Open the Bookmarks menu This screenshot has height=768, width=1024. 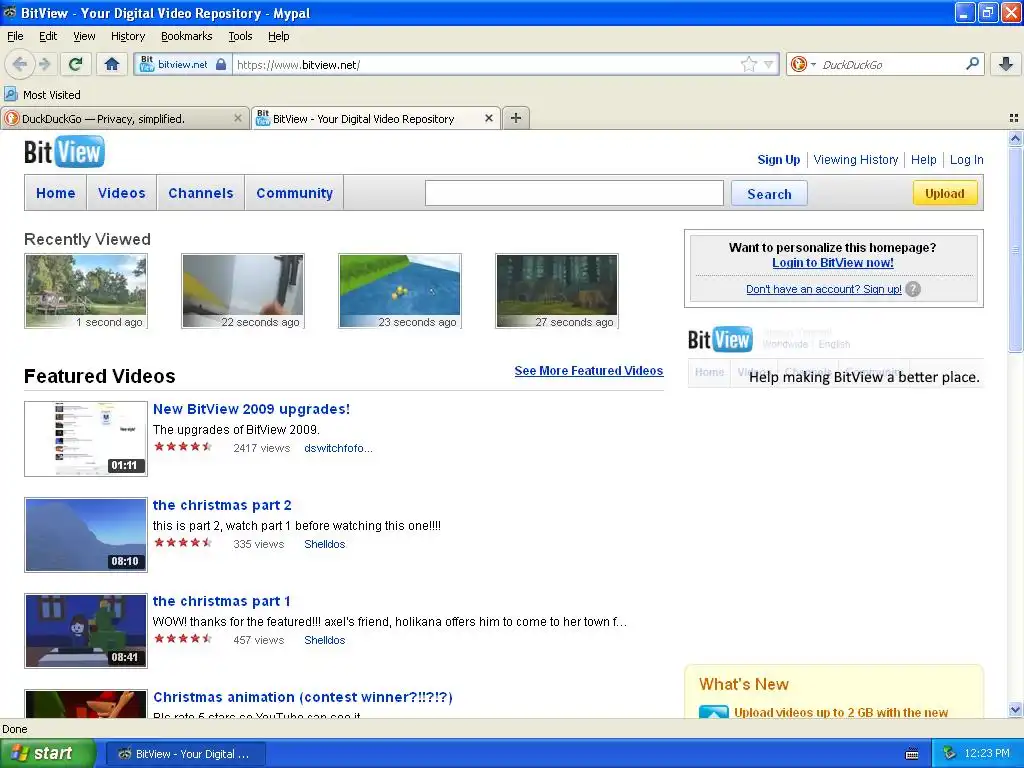click(186, 36)
